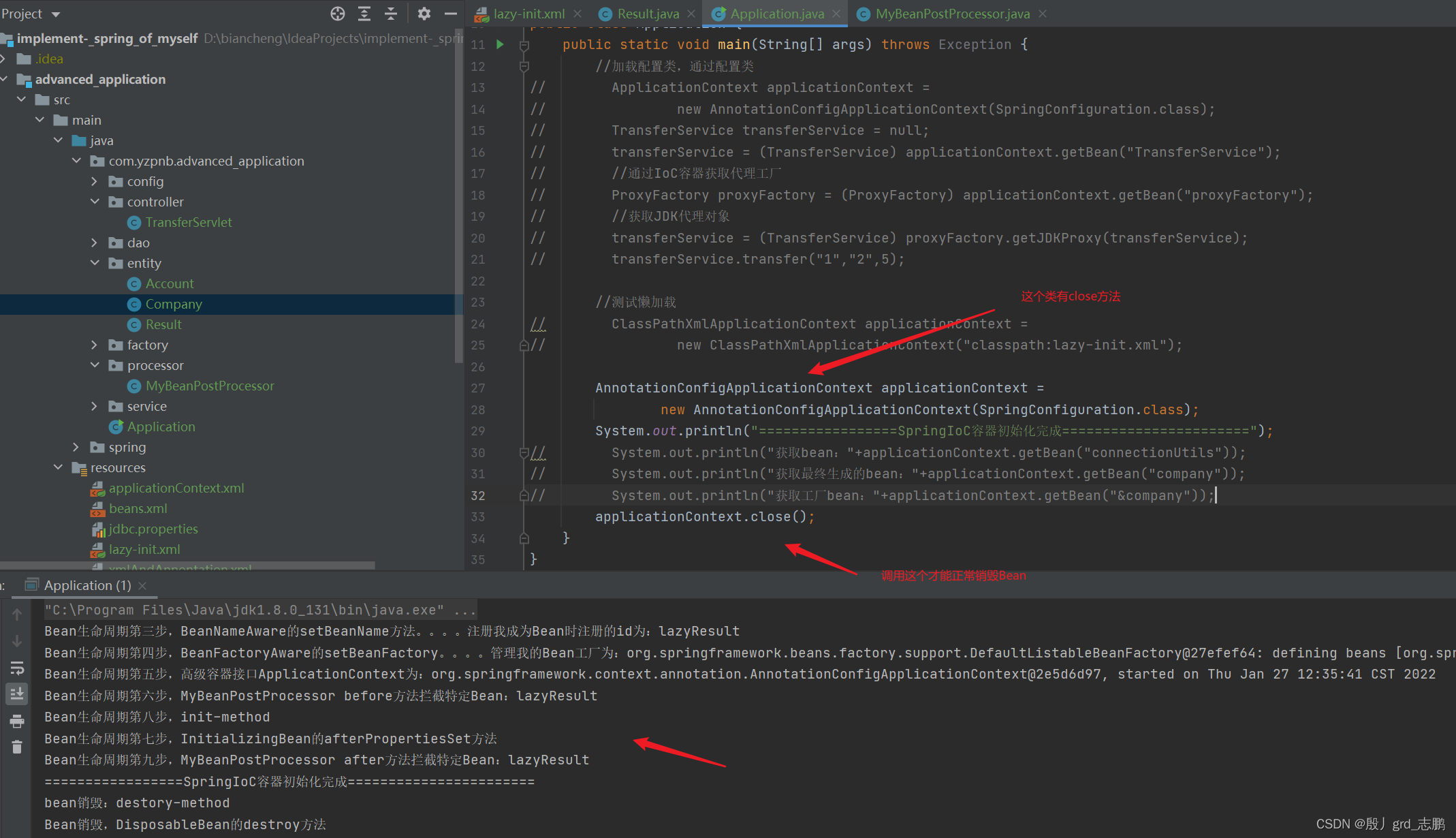Viewport: 1456px width, 838px height.
Task: Expand the config package folder
Action: [x=95, y=181]
